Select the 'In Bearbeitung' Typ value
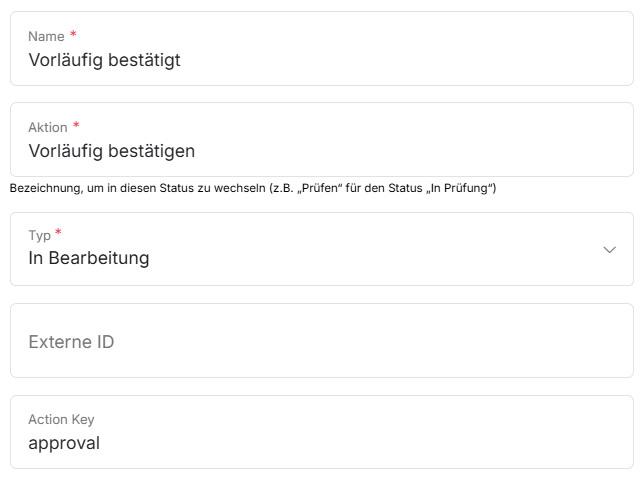This screenshot has width=644, height=484. coord(89,258)
